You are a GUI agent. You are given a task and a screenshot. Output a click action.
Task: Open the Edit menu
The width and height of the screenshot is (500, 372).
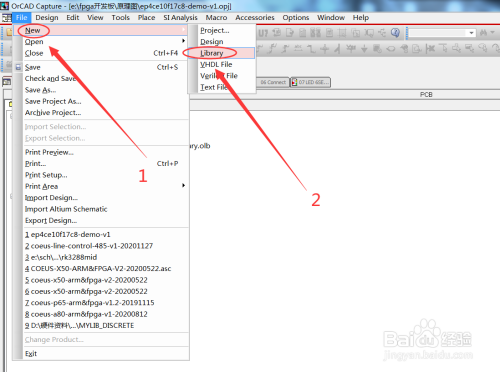pyautogui.click(x=73, y=17)
